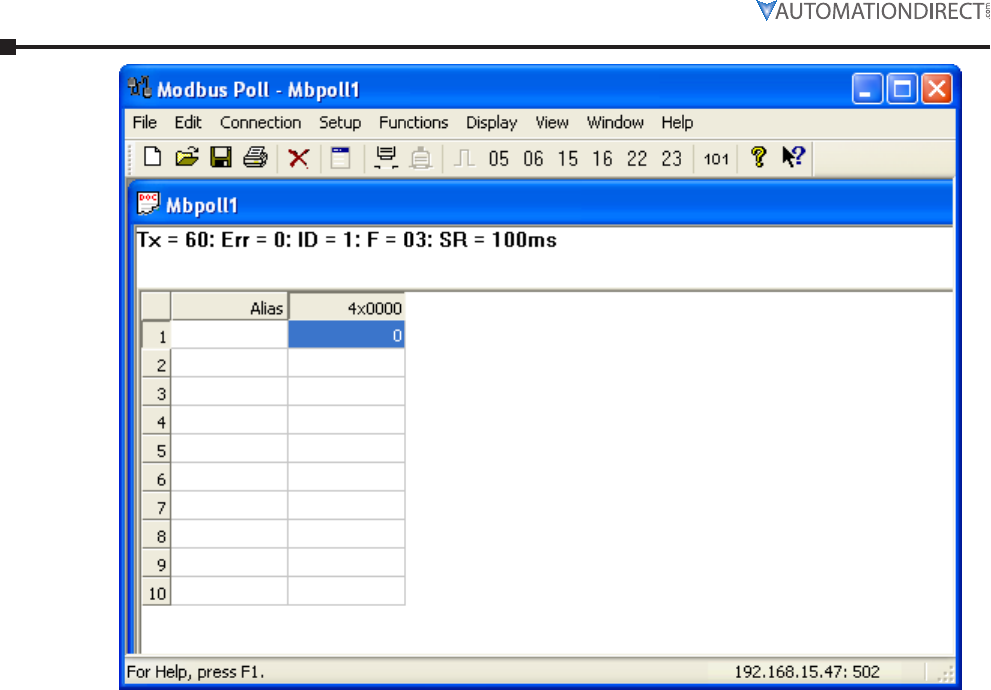This screenshot has height=690, width=991.
Task: Click the value cell in row 2
Action: (346, 363)
